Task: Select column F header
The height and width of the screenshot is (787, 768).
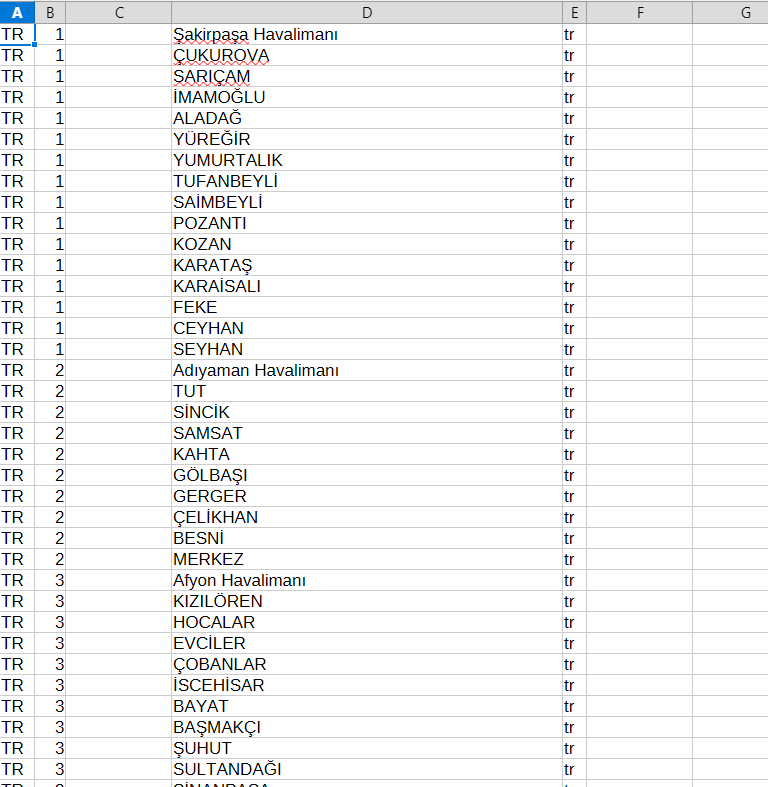Action: click(x=639, y=12)
